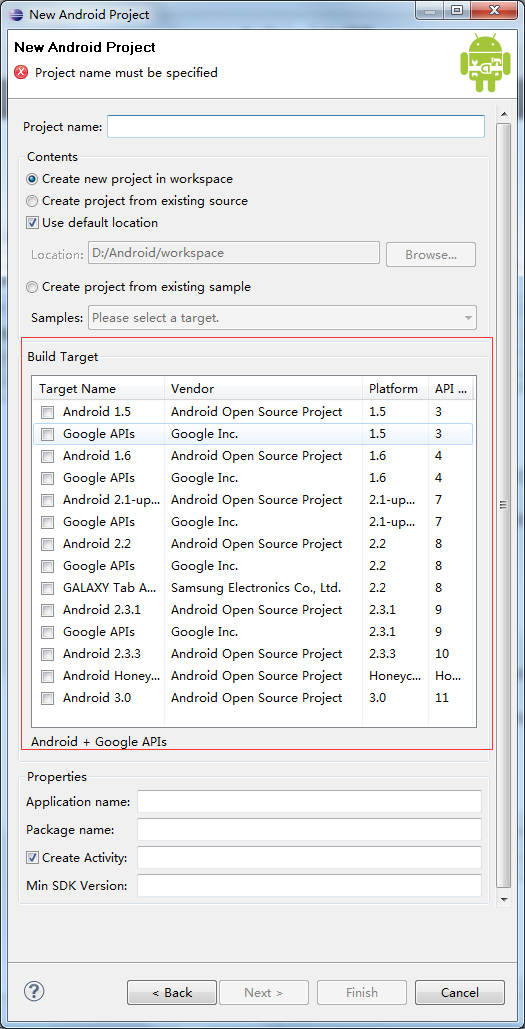
Task: Click the scrollbar up arrow
Action: 503,114
